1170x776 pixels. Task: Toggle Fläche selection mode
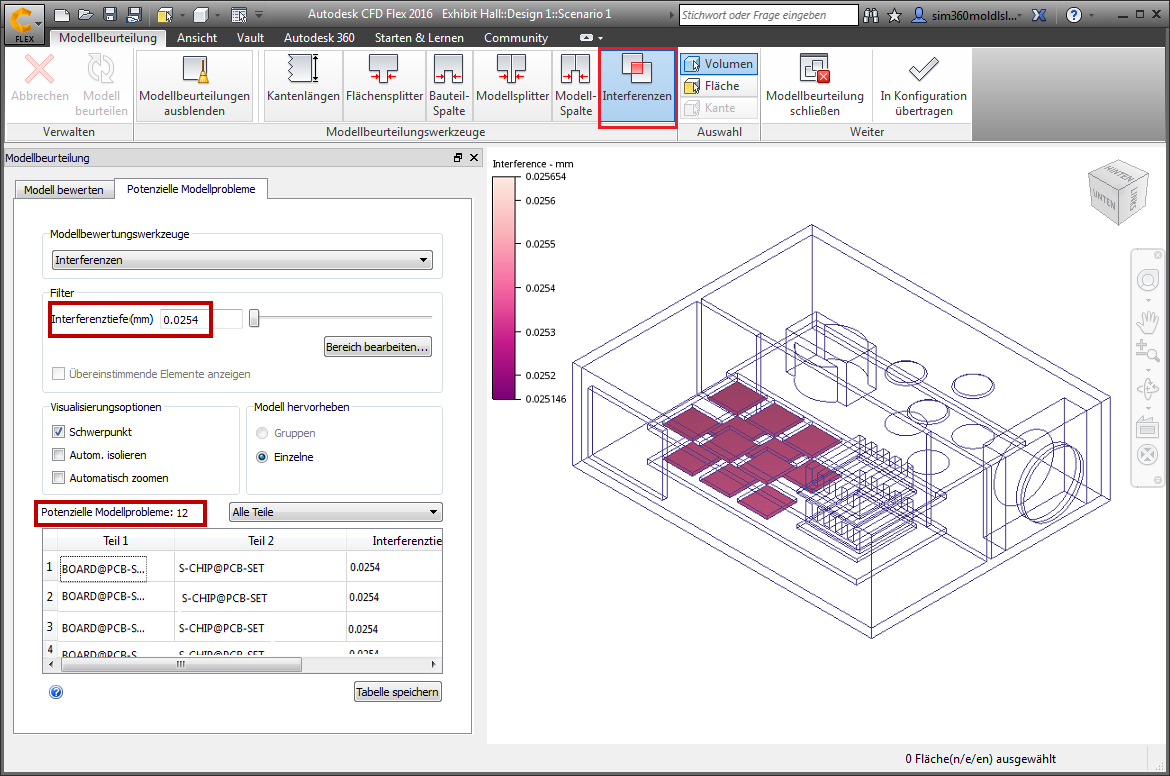pyautogui.click(x=719, y=86)
